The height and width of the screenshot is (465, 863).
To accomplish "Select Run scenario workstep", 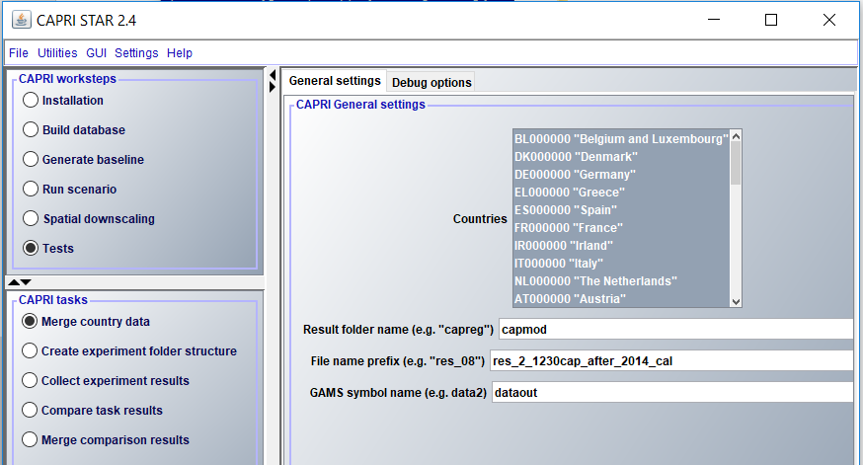I will (31, 189).
